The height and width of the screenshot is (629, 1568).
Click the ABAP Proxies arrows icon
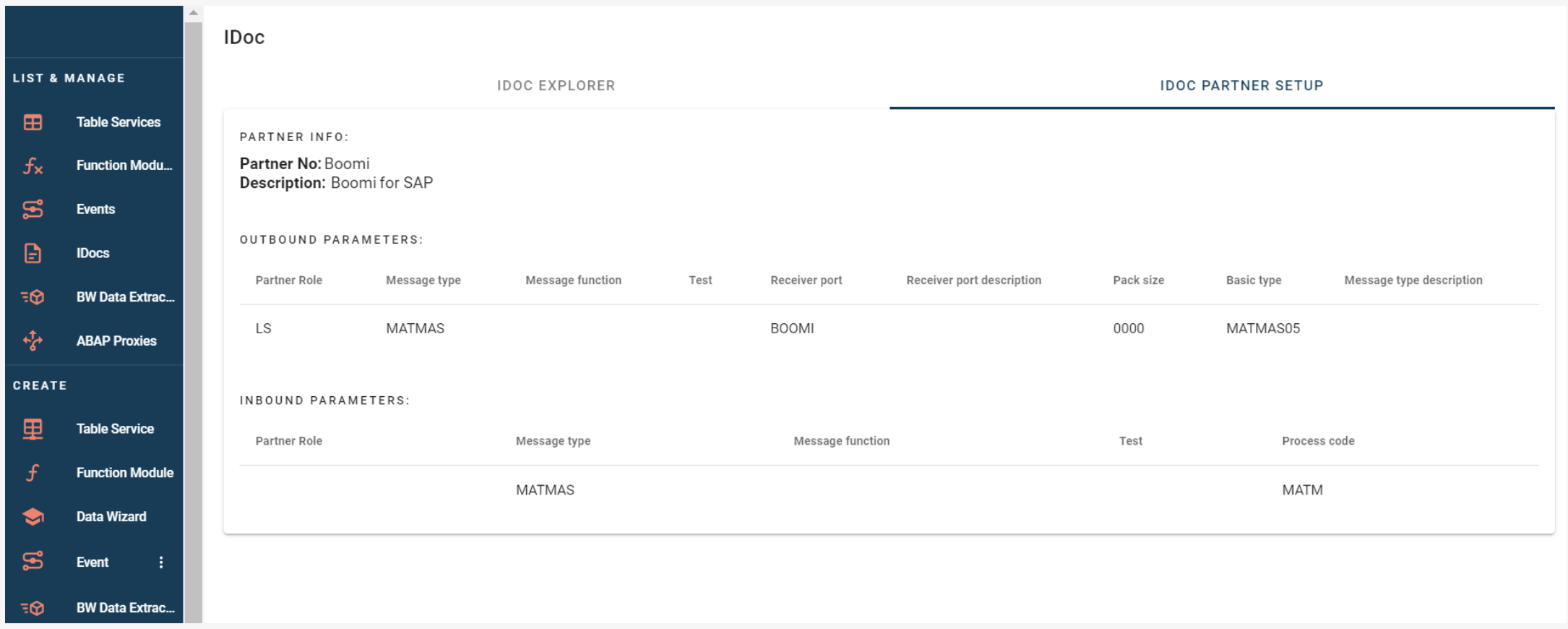point(33,341)
